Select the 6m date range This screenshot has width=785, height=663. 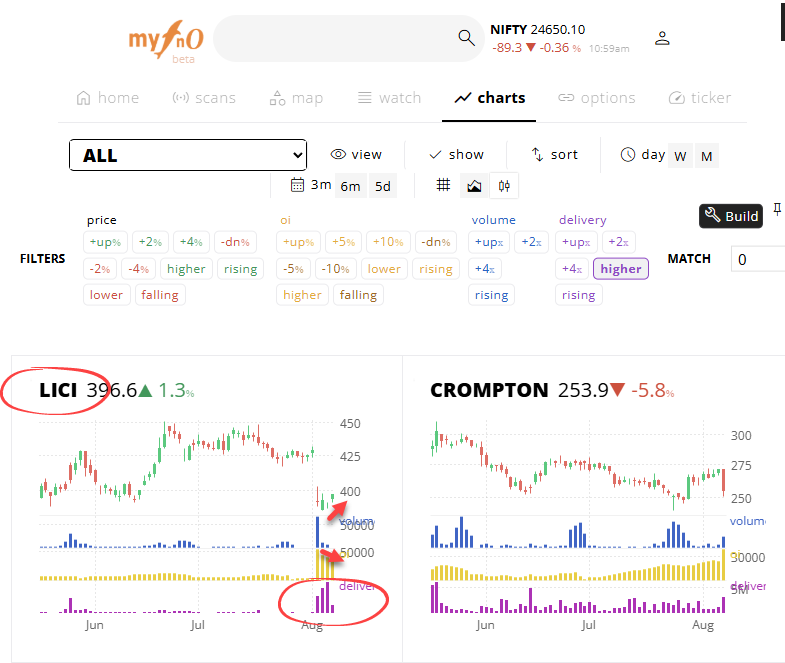click(350, 186)
